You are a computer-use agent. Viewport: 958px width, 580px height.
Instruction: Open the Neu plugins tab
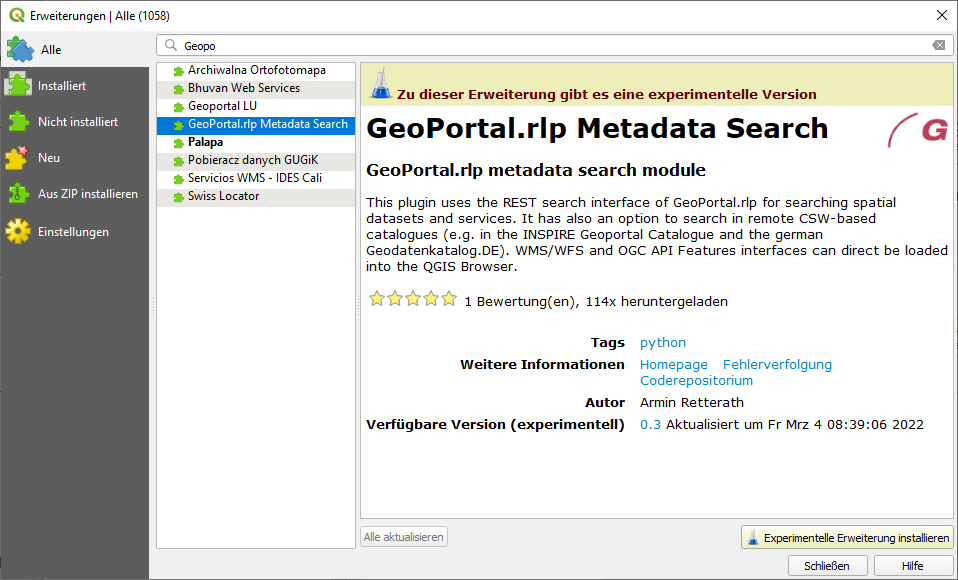coord(75,158)
